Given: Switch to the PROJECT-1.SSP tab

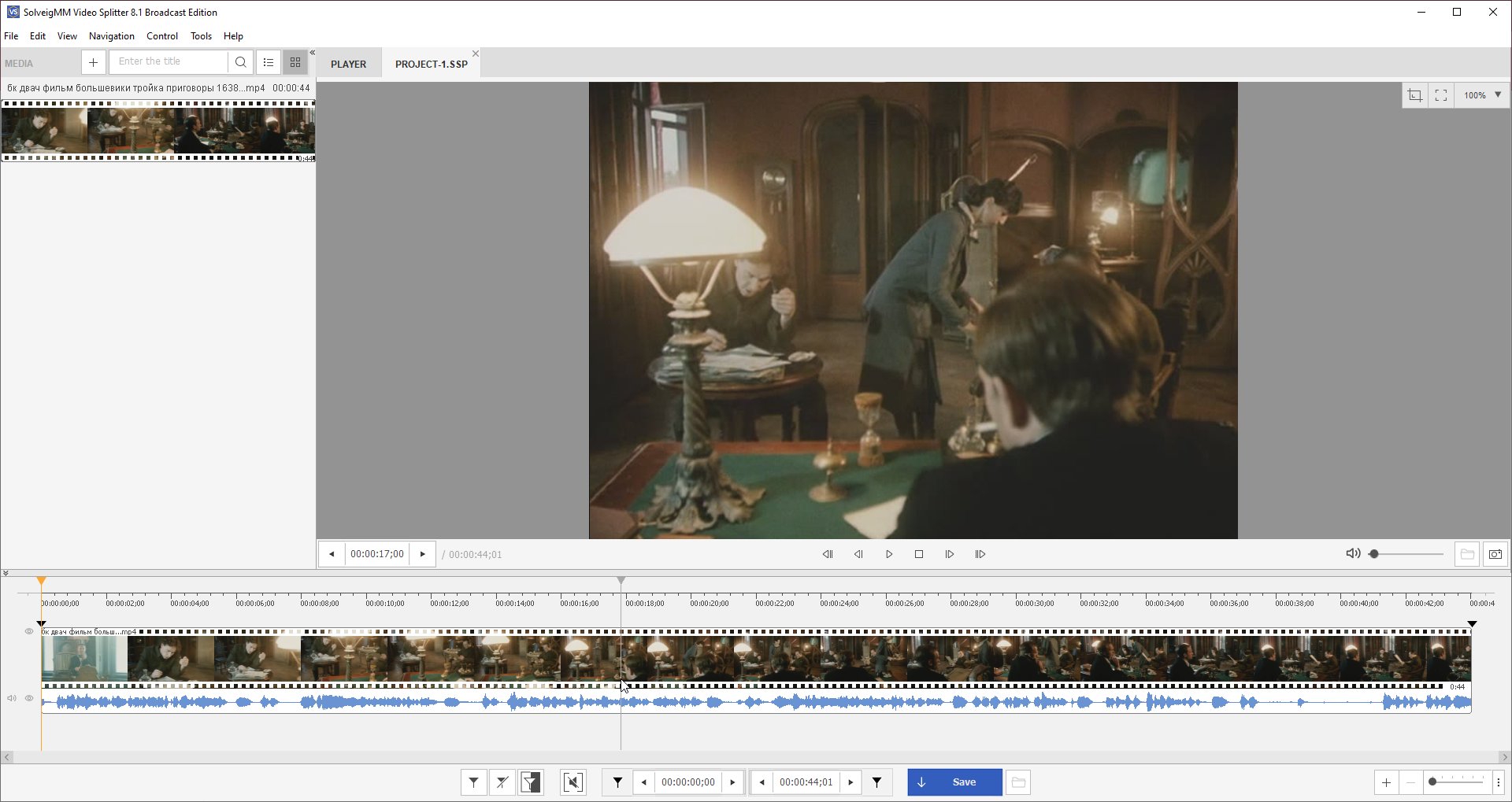Looking at the screenshot, I should point(432,64).
